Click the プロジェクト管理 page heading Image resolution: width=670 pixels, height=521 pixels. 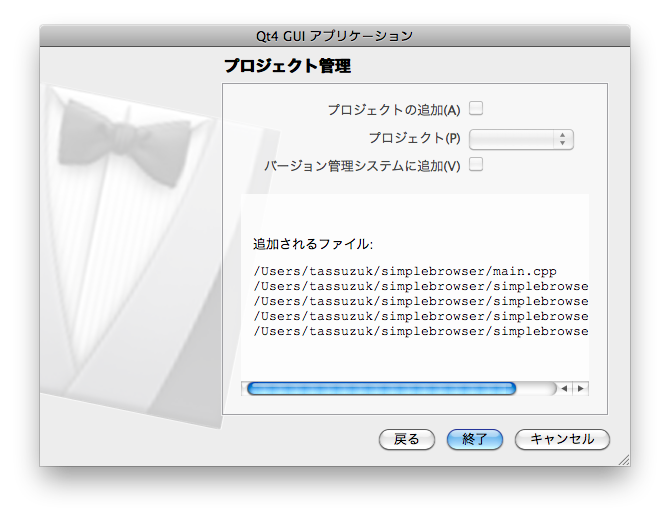point(287,67)
